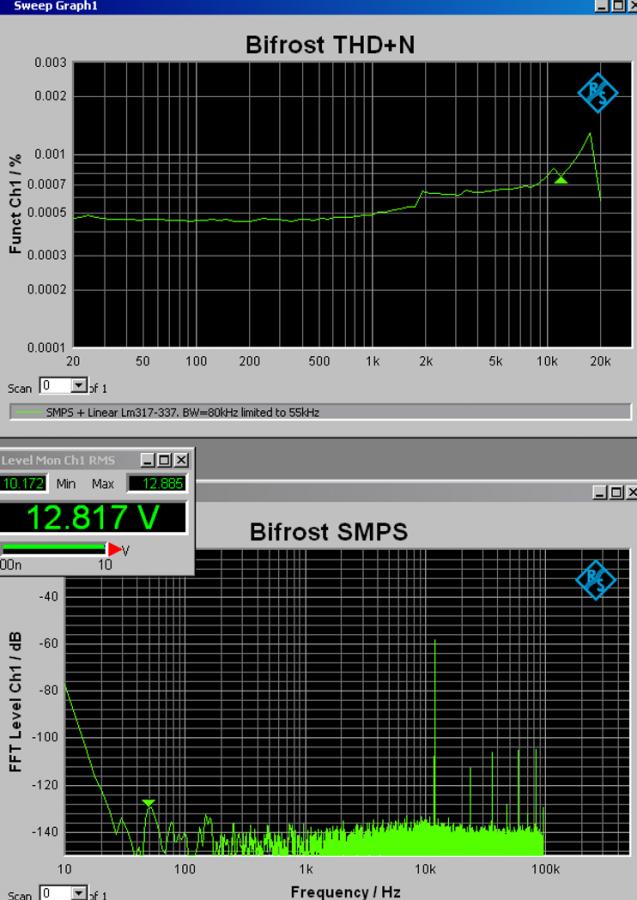Click the Bifrost SMPS graph title

(x=329, y=532)
